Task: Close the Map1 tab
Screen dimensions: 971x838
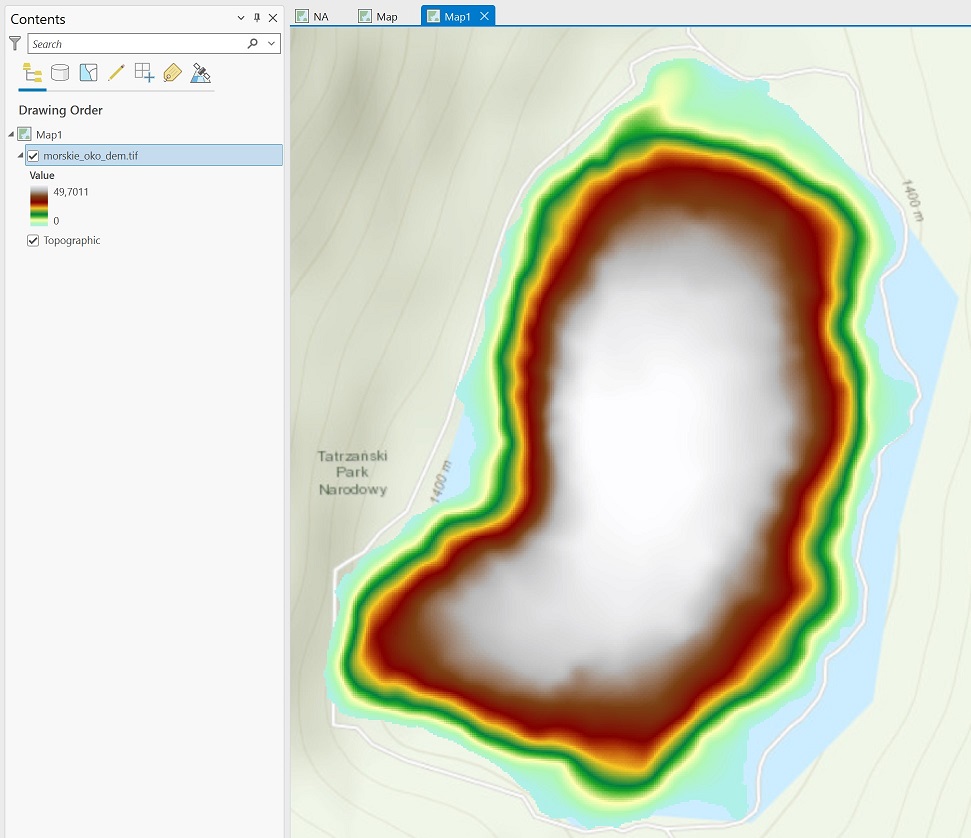Action: click(485, 16)
